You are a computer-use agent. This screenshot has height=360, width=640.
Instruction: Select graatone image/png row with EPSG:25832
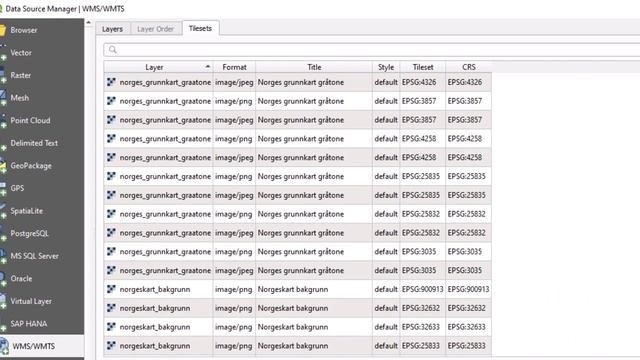pyautogui.click(x=298, y=213)
